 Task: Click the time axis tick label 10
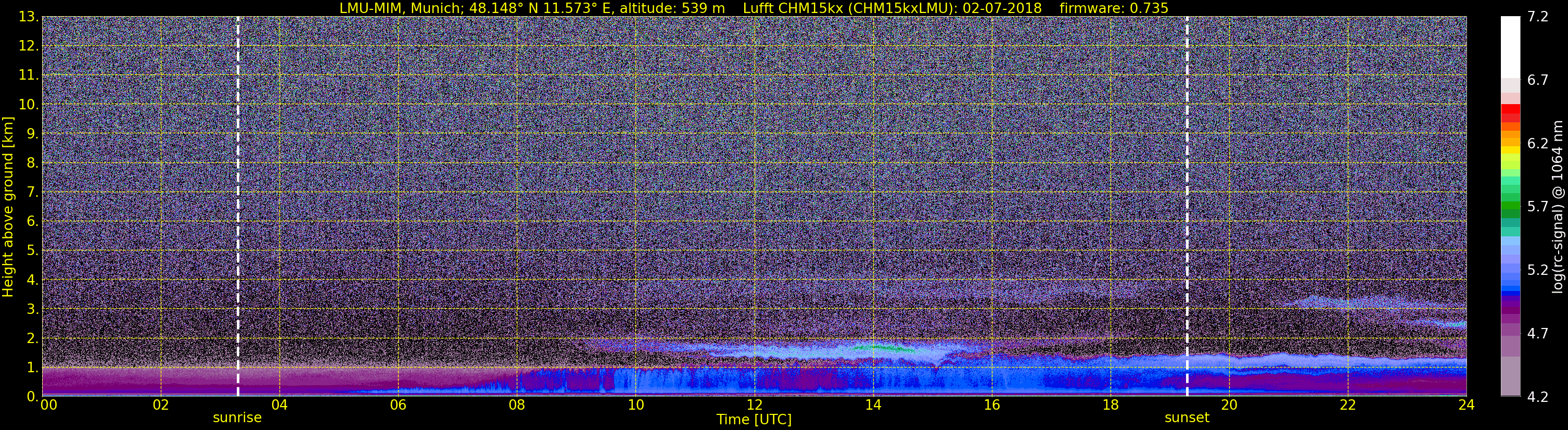click(x=635, y=405)
